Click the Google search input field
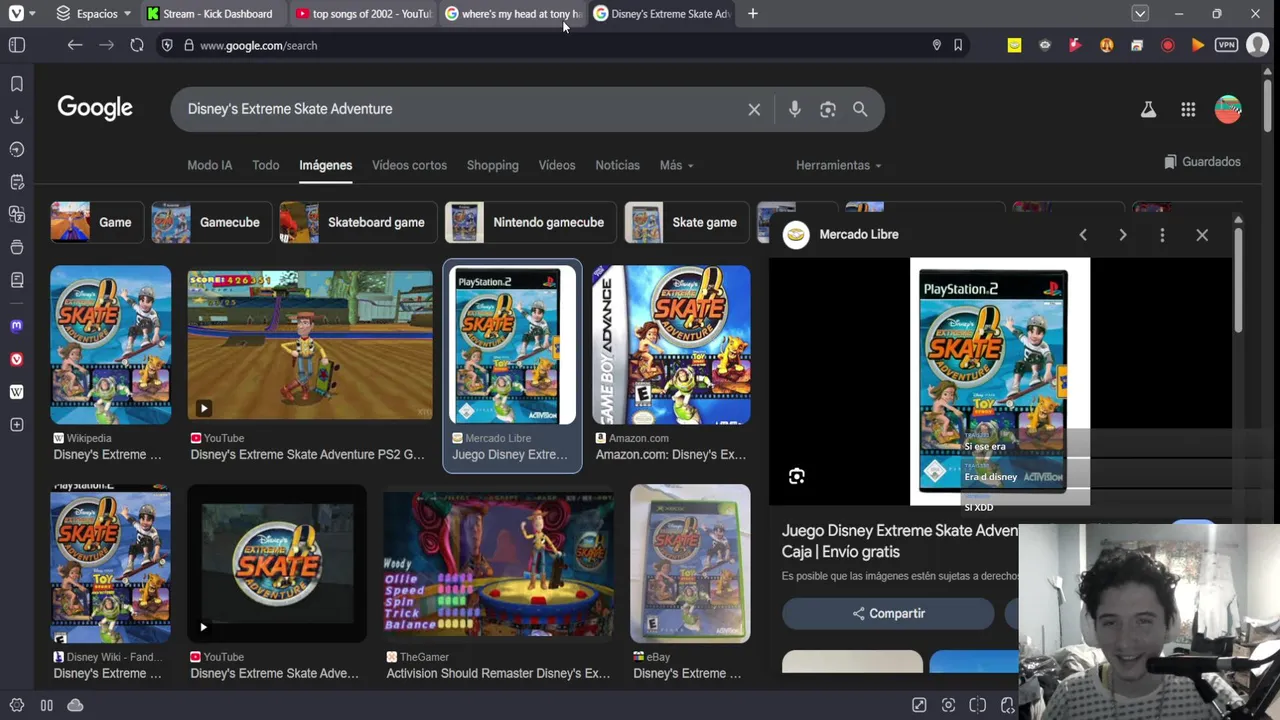Screen dimensions: 1280x720 point(460,109)
